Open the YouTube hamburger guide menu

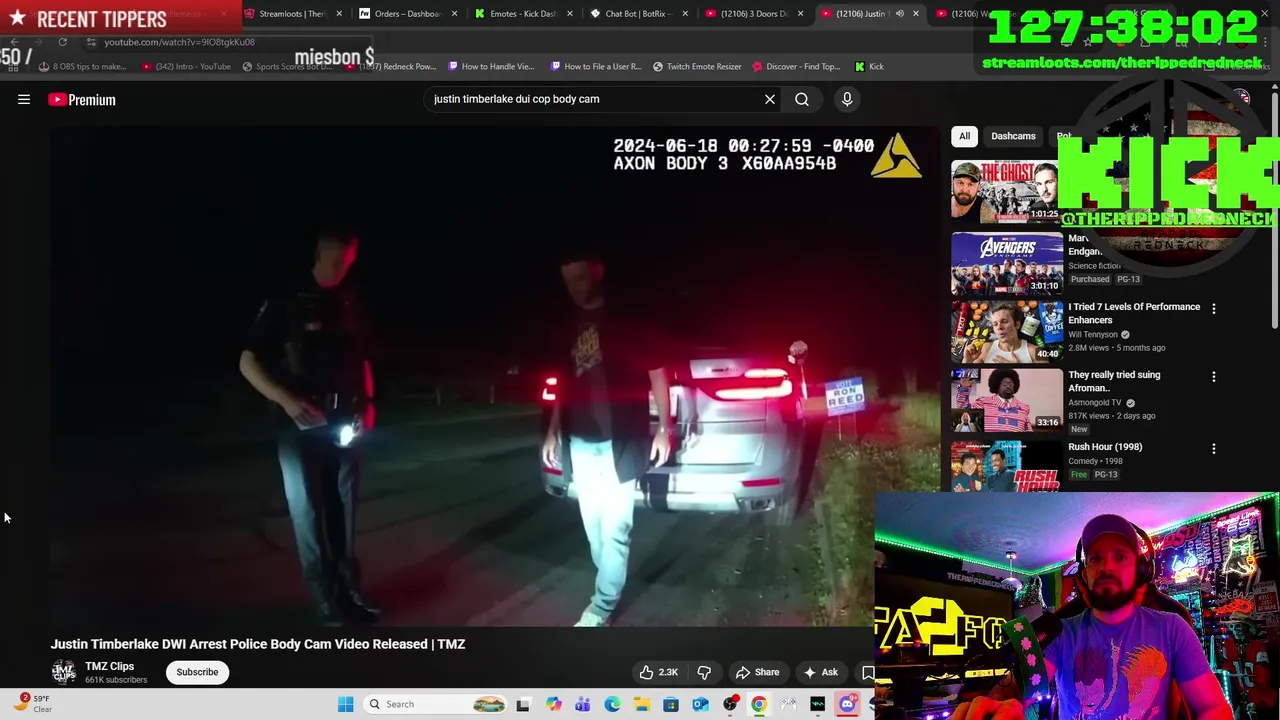[x=24, y=99]
